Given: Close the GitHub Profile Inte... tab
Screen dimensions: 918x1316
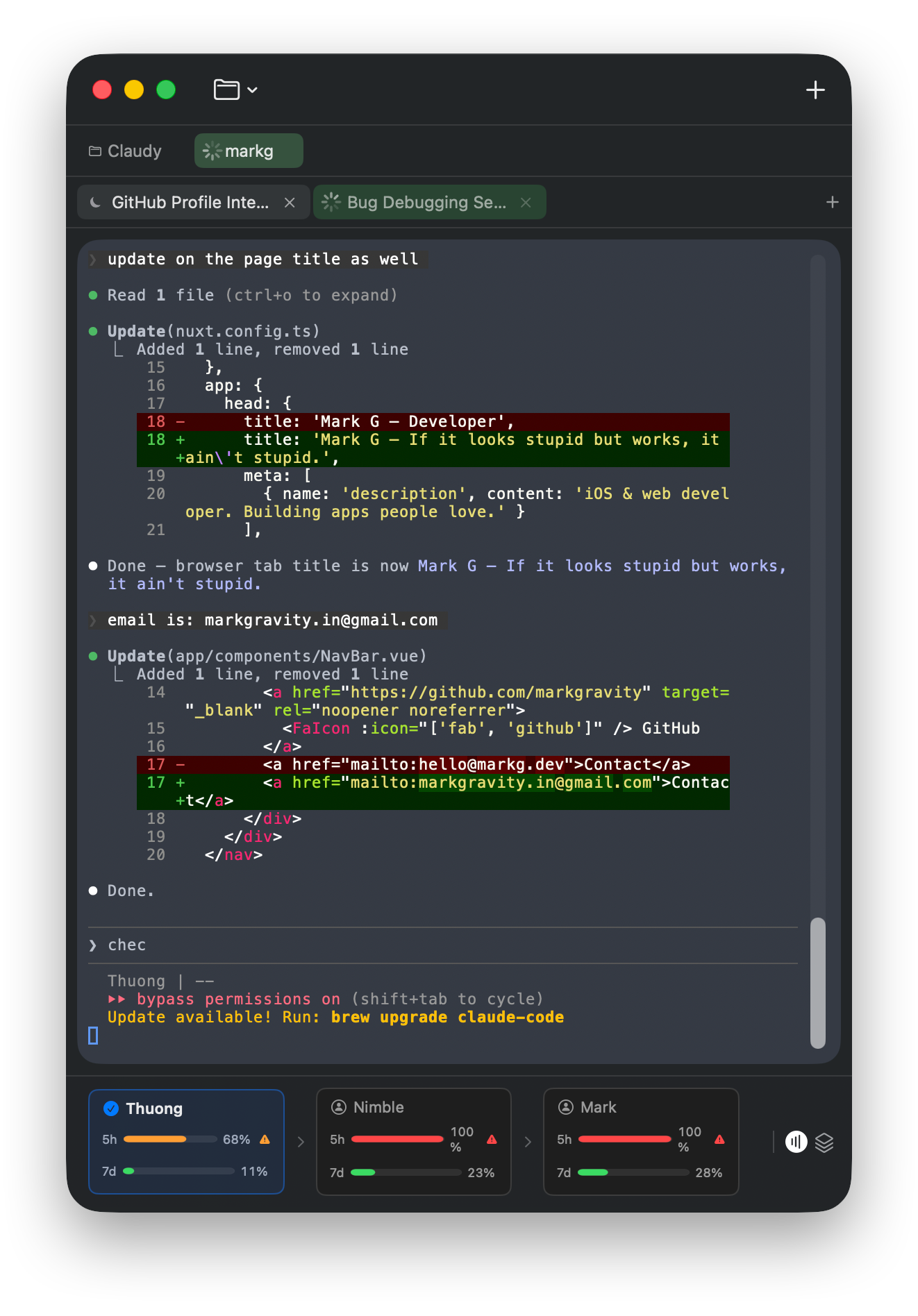Looking at the screenshot, I should (x=290, y=203).
